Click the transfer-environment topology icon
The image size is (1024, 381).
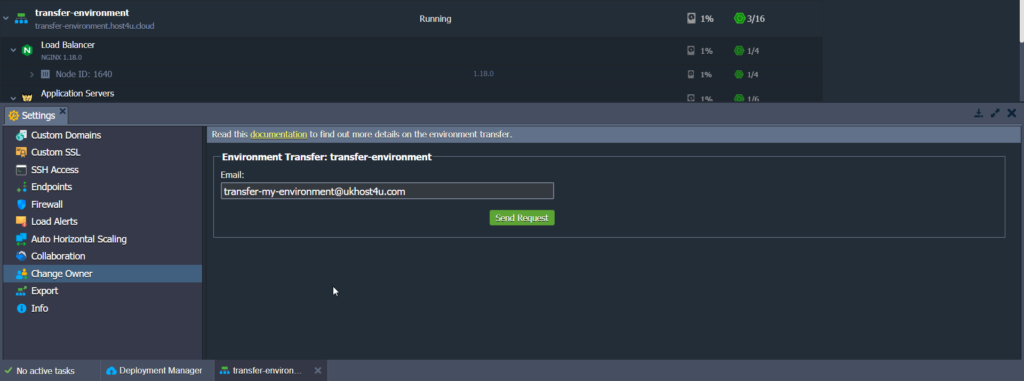coord(22,18)
